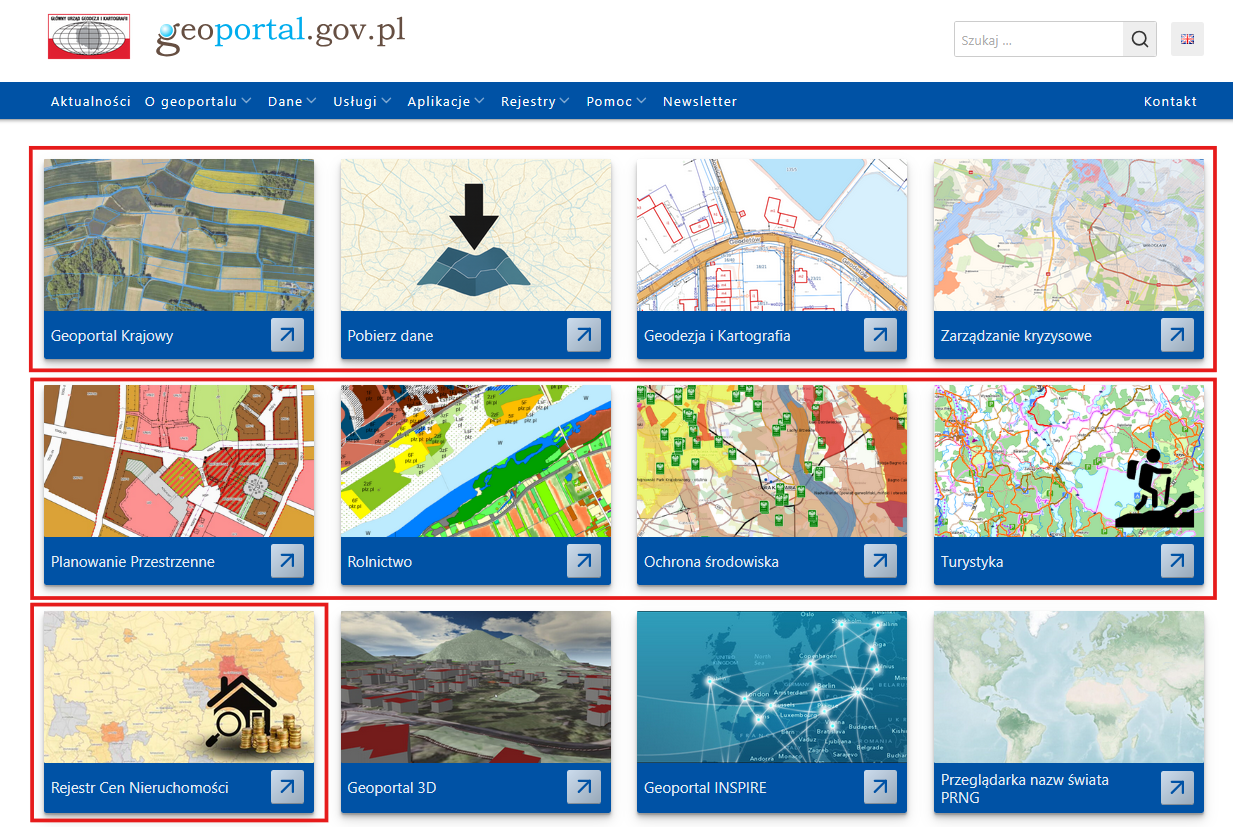
Task: Expand the Usługi dropdown menu
Action: pyautogui.click(x=363, y=101)
